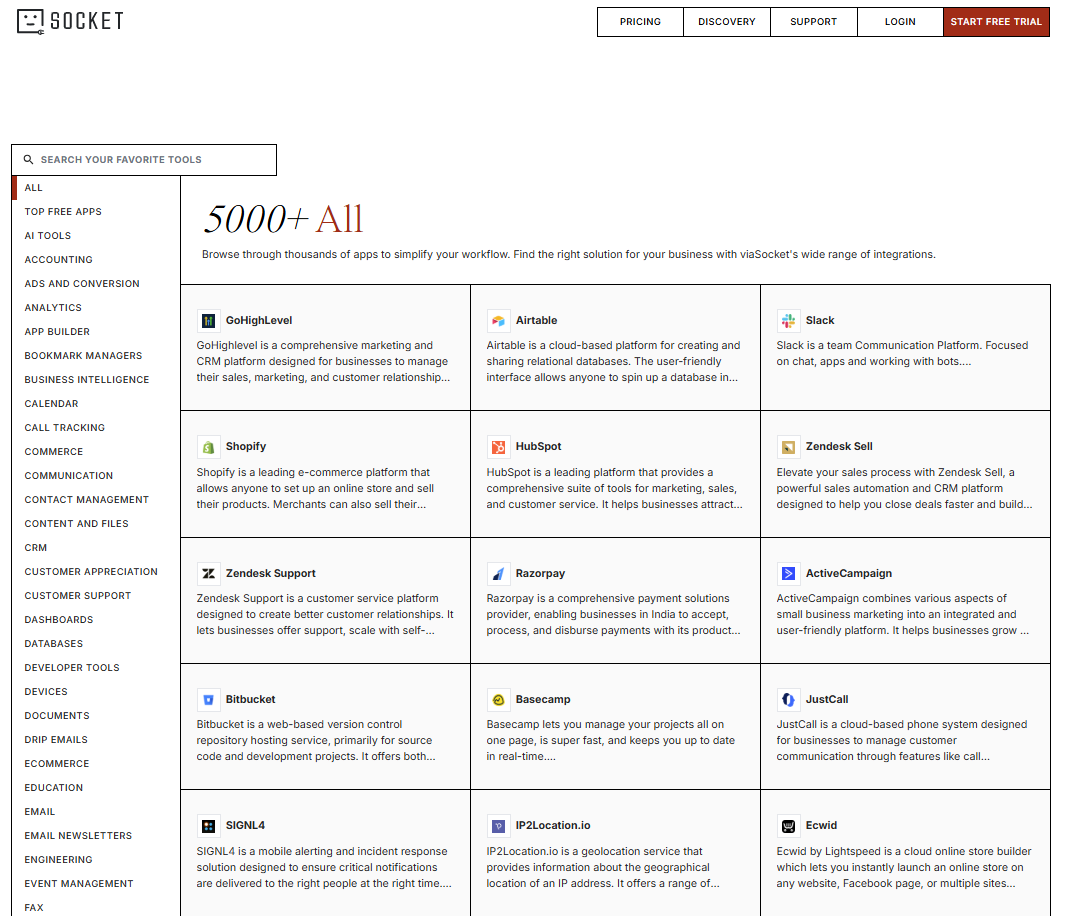
Task: Open the Razorpay app title
Action: pyautogui.click(x=540, y=573)
